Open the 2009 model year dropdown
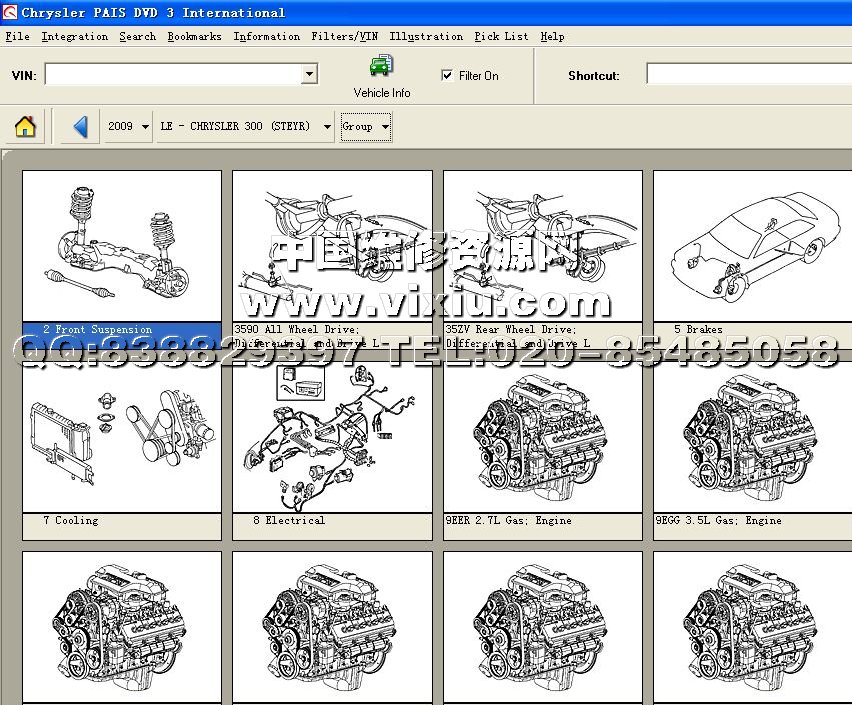The height and width of the screenshot is (705, 852). (129, 127)
